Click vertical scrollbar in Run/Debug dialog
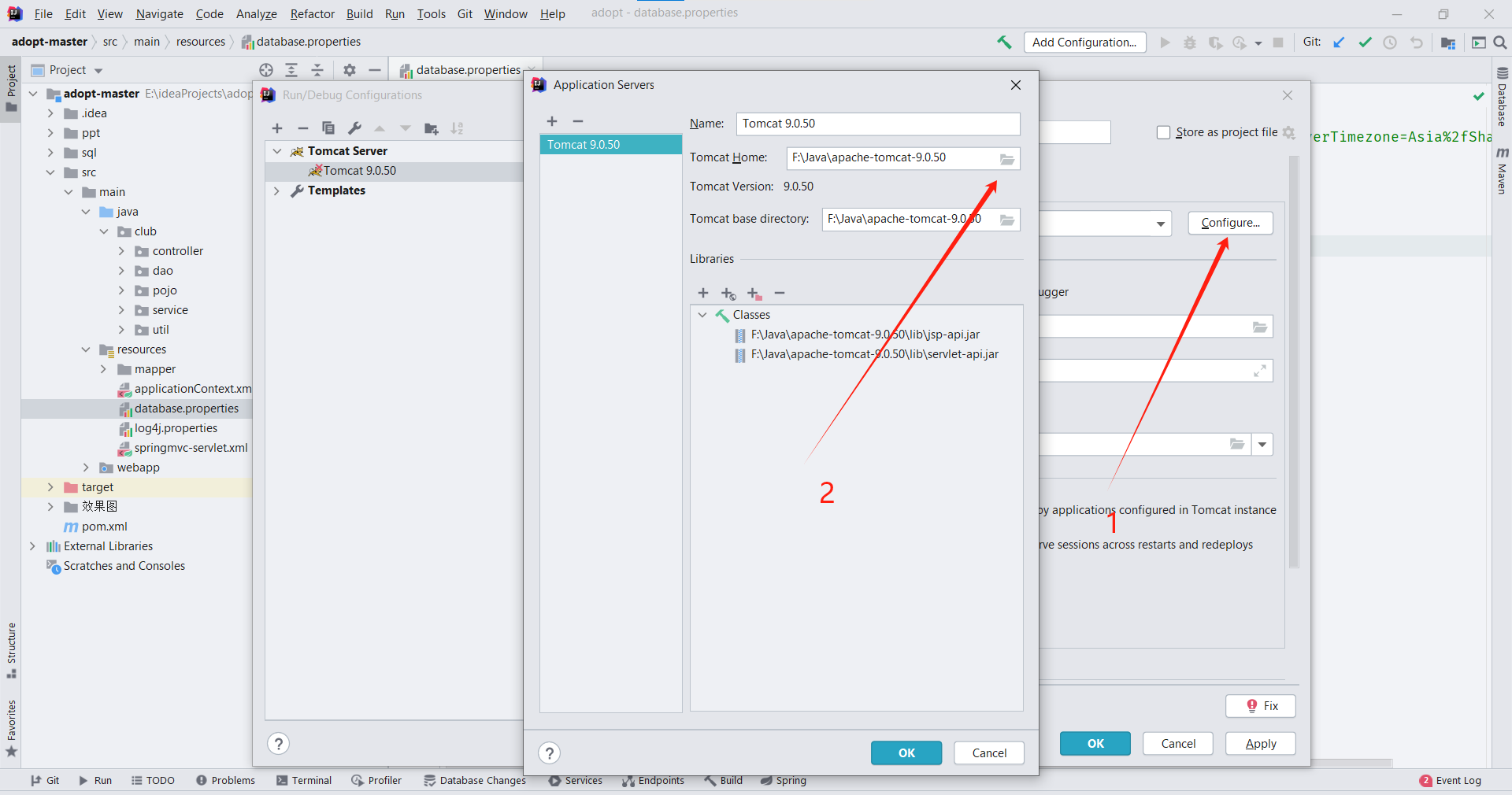Viewport: 1512px width, 795px height. [1294, 362]
